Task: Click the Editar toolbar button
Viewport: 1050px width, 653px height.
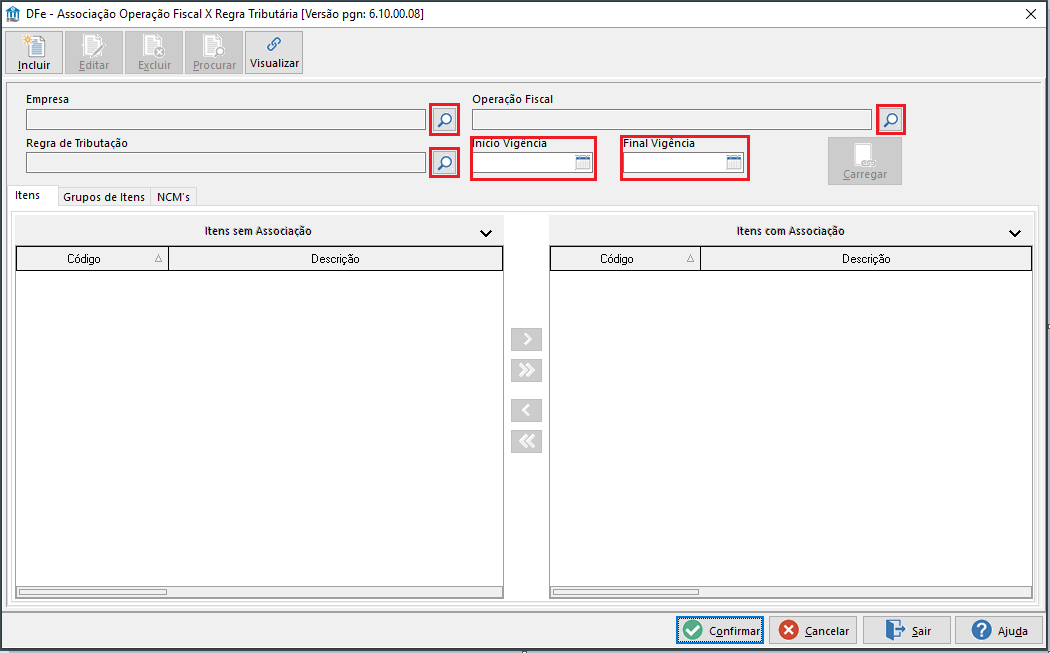Action: coord(94,52)
